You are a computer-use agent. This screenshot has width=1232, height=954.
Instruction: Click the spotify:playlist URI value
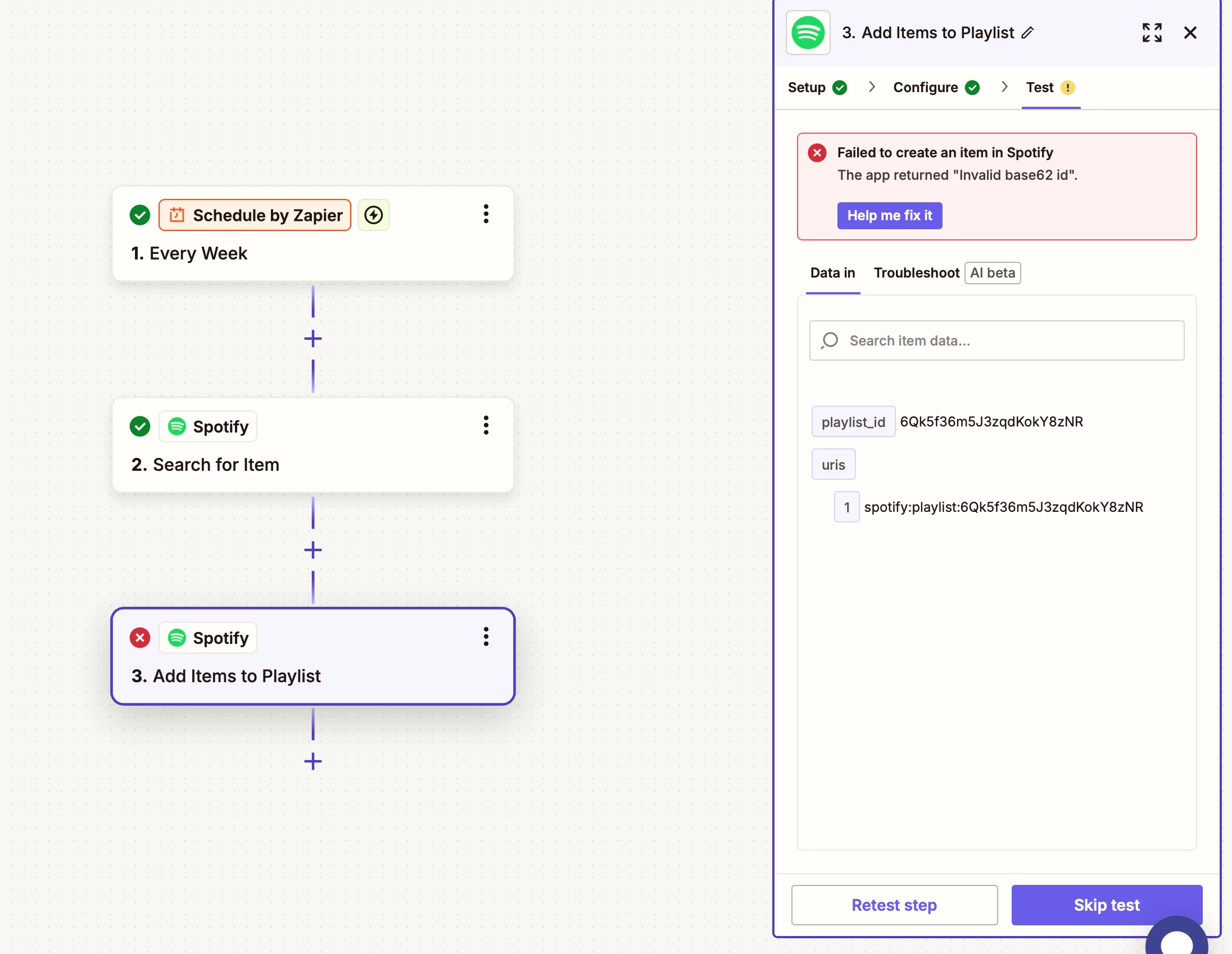(1004, 507)
